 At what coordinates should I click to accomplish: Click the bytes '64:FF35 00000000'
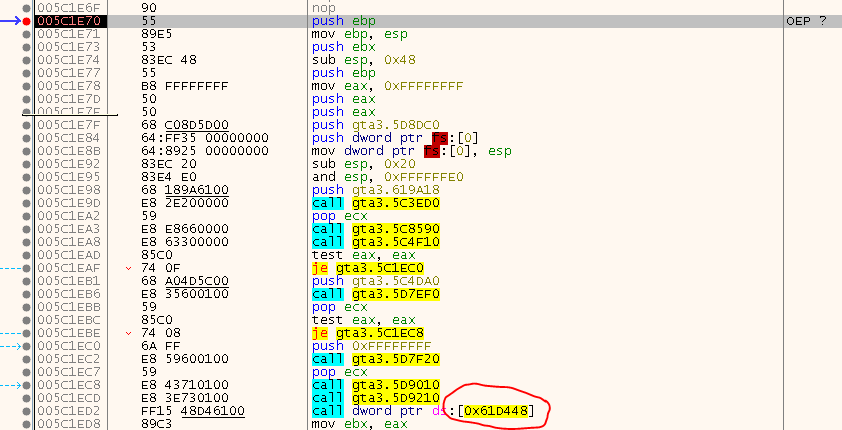point(205,138)
